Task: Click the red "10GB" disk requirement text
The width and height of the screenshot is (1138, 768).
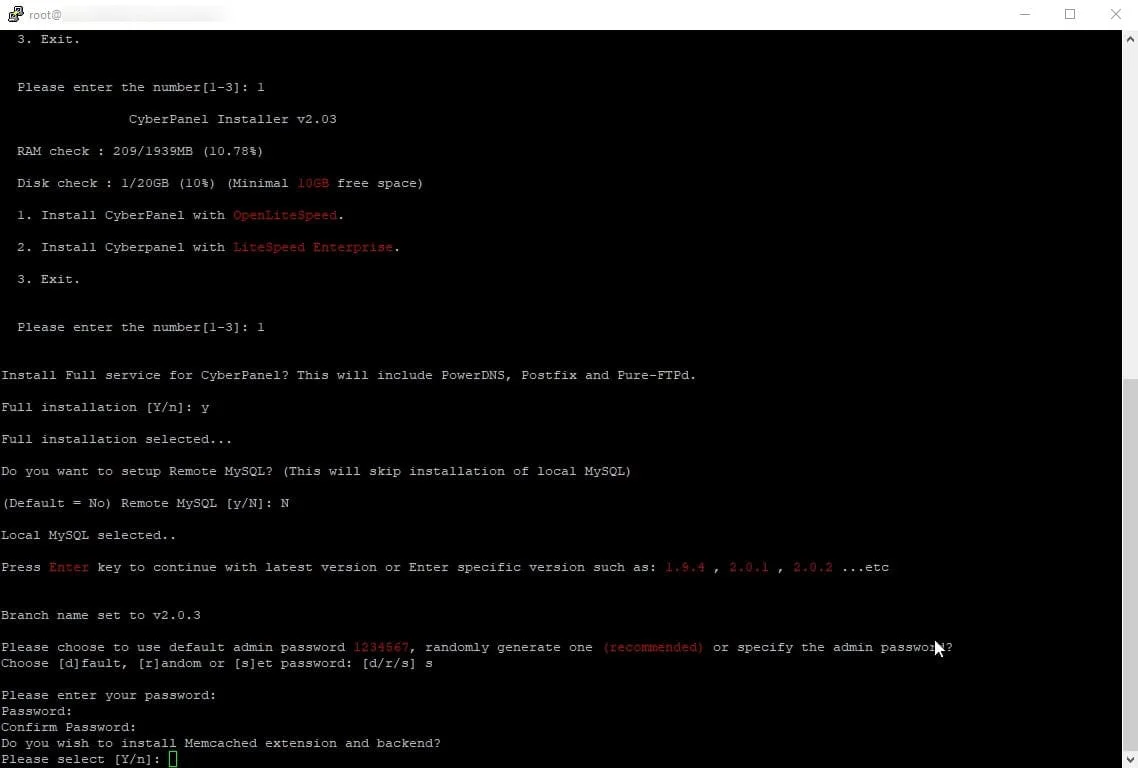Action: 312,183
